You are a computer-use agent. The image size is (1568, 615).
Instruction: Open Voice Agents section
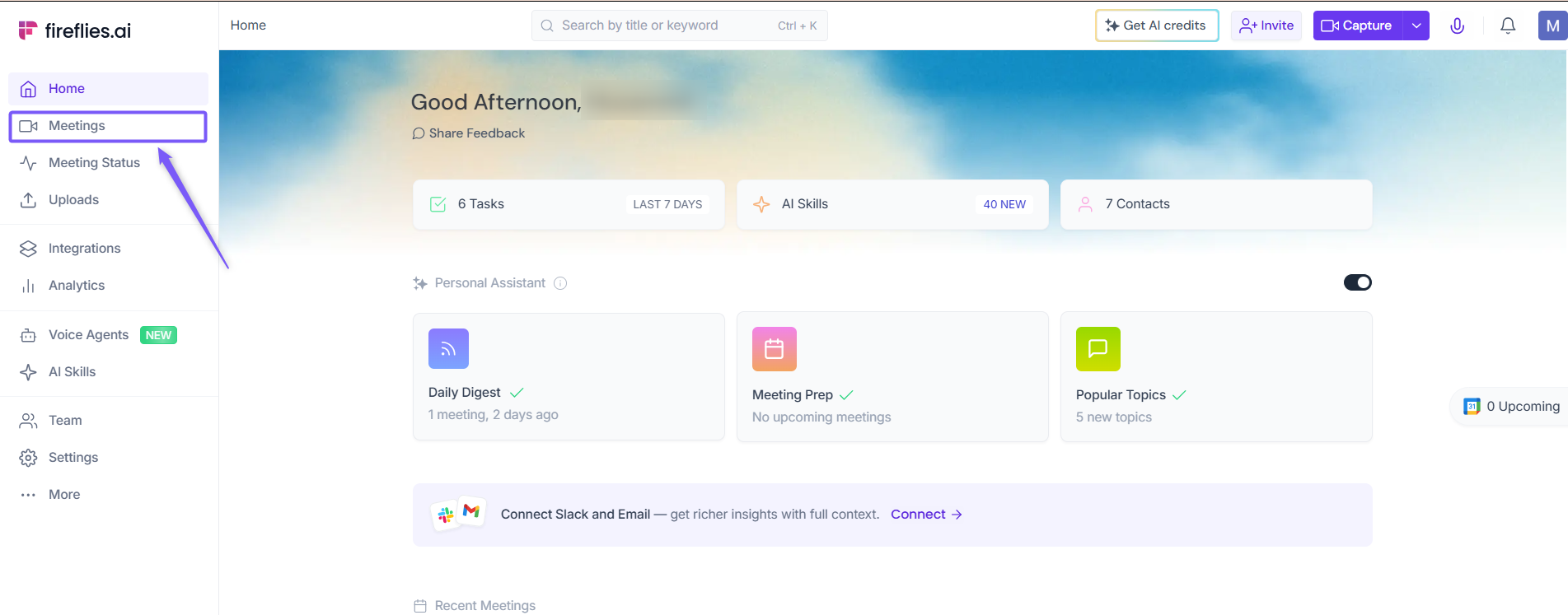(x=108, y=335)
